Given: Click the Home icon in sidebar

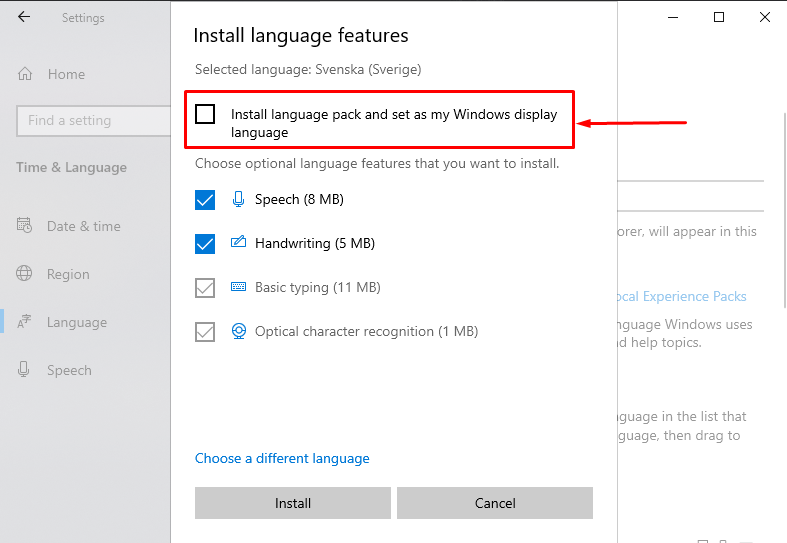Looking at the screenshot, I should (25, 74).
